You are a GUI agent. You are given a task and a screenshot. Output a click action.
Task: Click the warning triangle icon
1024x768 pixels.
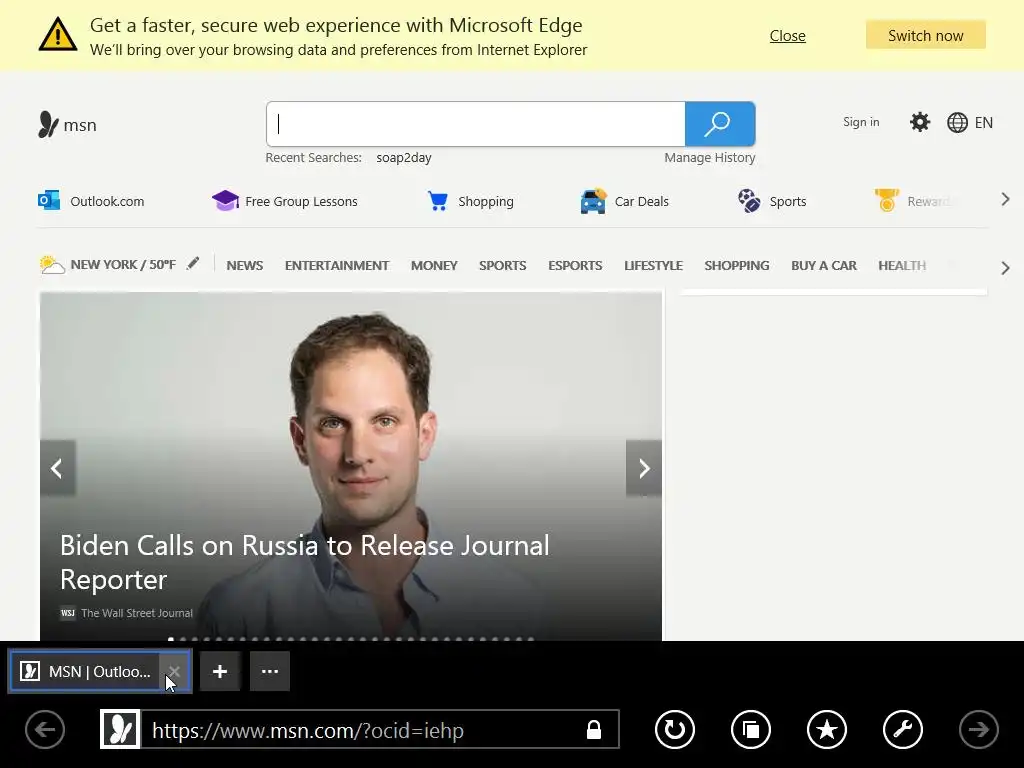[x=57, y=34]
